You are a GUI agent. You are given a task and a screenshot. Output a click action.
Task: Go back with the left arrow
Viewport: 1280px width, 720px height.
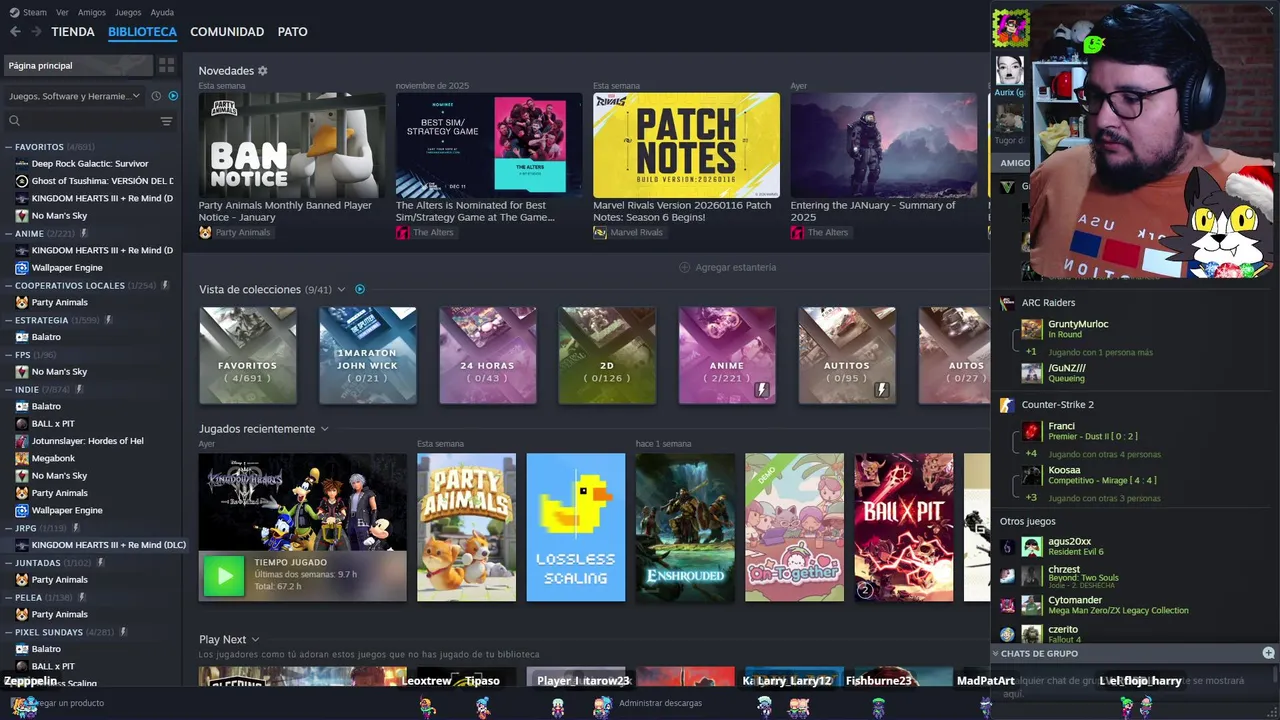point(15,32)
